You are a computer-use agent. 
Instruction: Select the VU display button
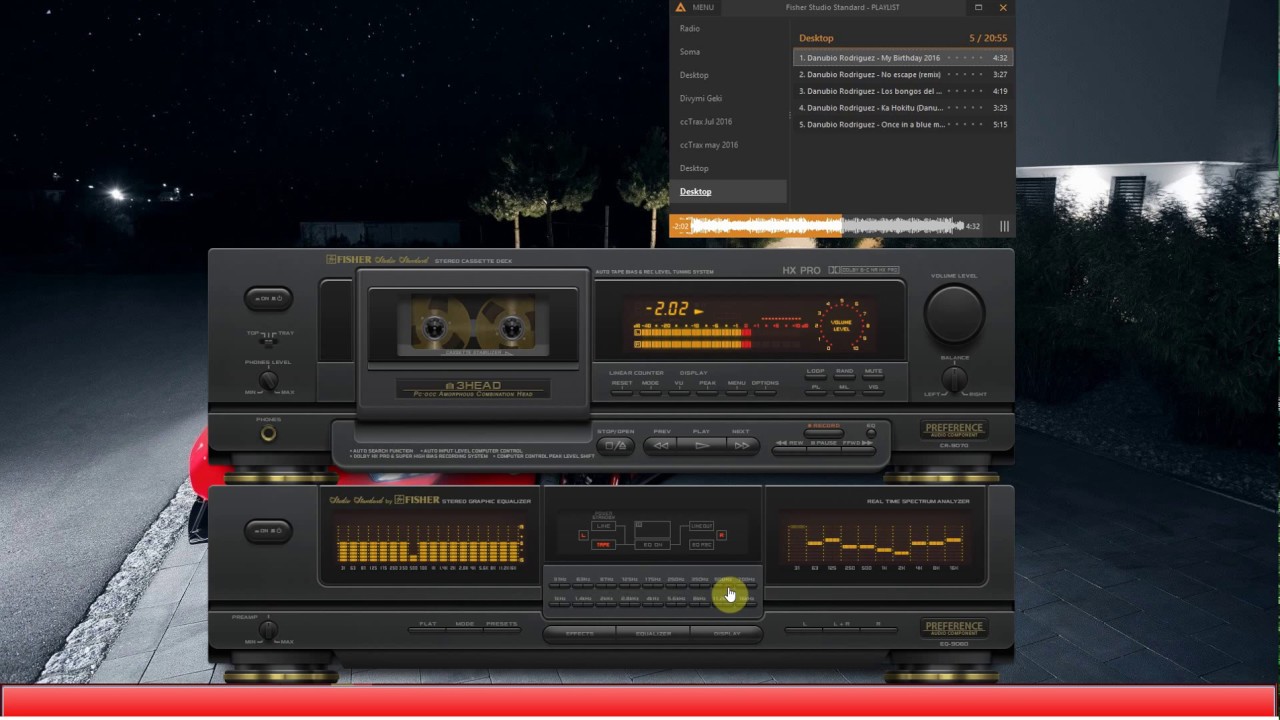tap(679, 393)
